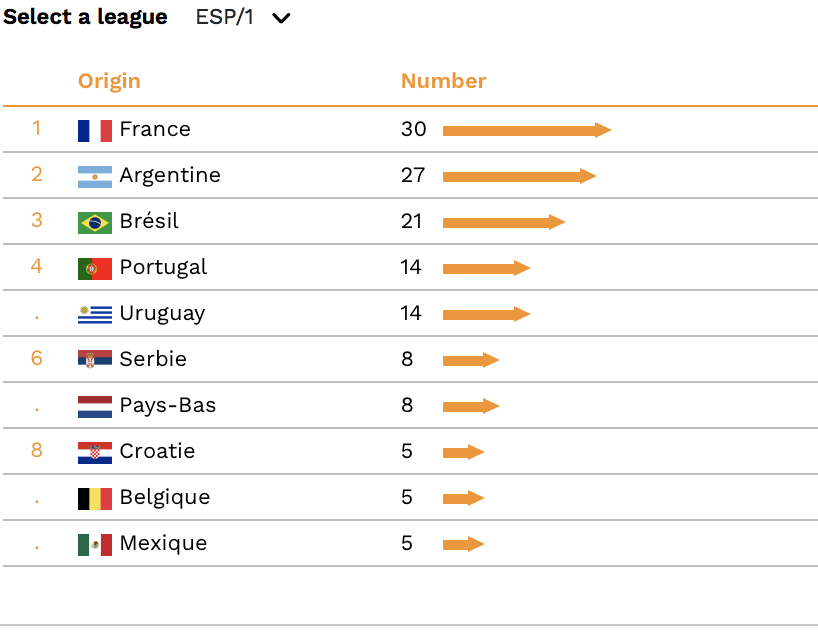Viewport: 818px width, 638px height.
Task: Sort by the Origin column header
Action: coord(109,81)
